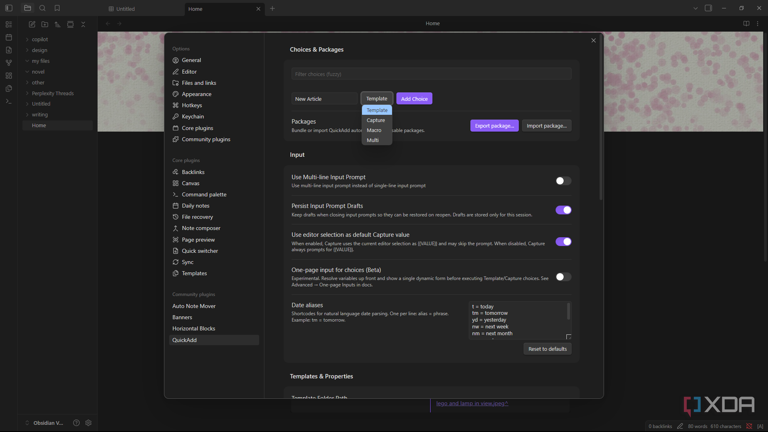Select Capture from the choice type dropdown

(x=376, y=120)
